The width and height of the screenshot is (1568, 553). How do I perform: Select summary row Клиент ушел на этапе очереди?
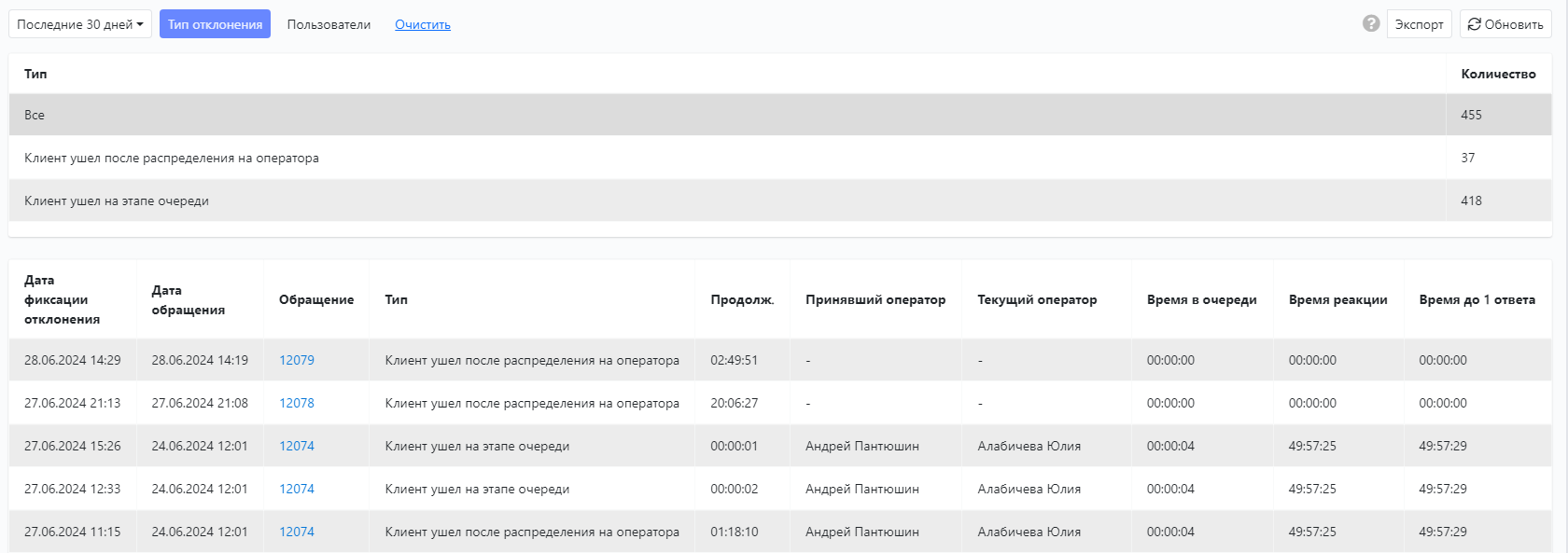(780, 200)
